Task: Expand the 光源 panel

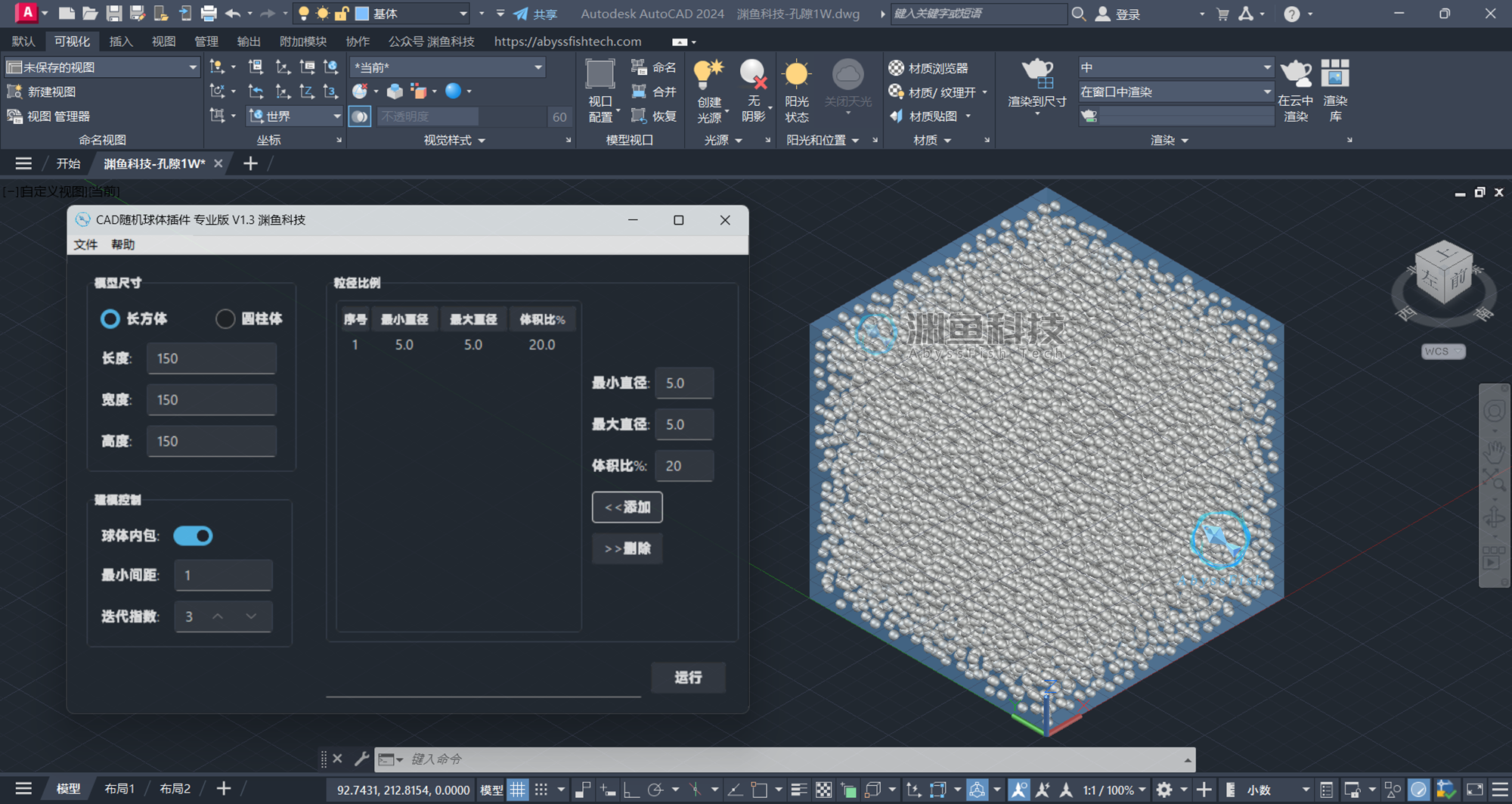Action: (723, 140)
